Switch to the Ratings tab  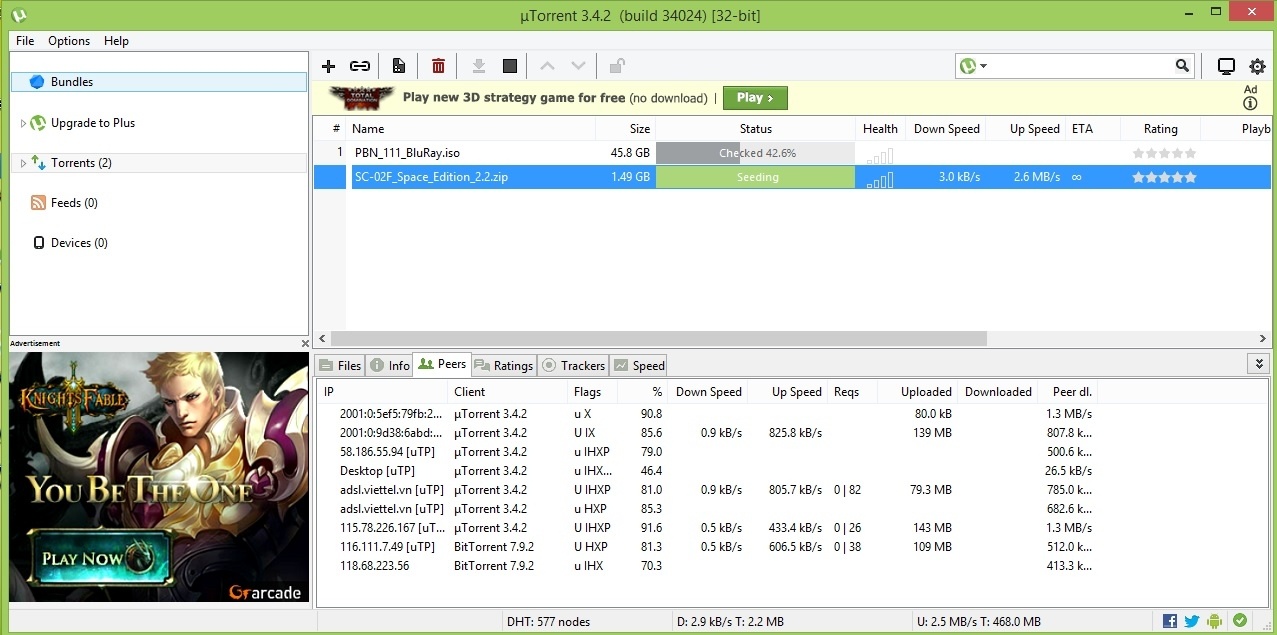(x=504, y=365)
